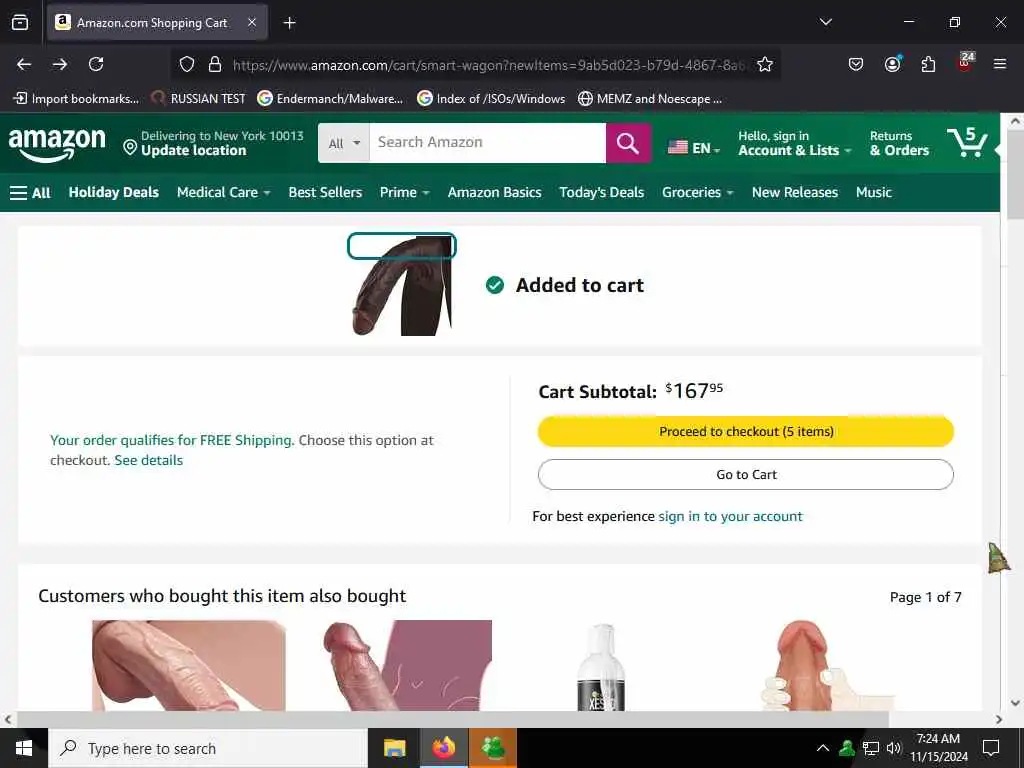Viewport: 1024px width, 768px height.
Task: Open the taskbar clock showing 7:24 AM
Action: tap(938, 748)
